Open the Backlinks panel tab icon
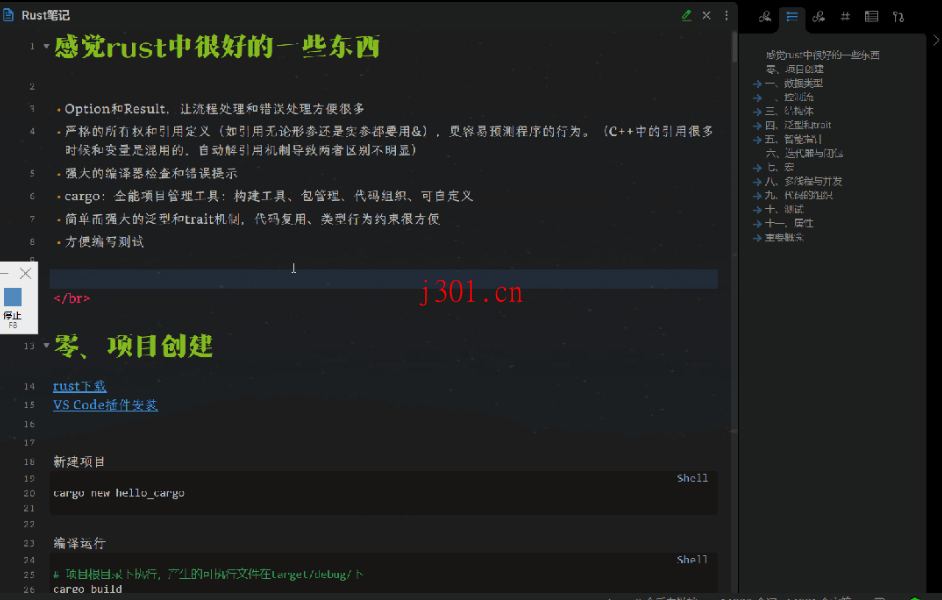The height and width of the screenshot is (600, 942). [765, 17]
